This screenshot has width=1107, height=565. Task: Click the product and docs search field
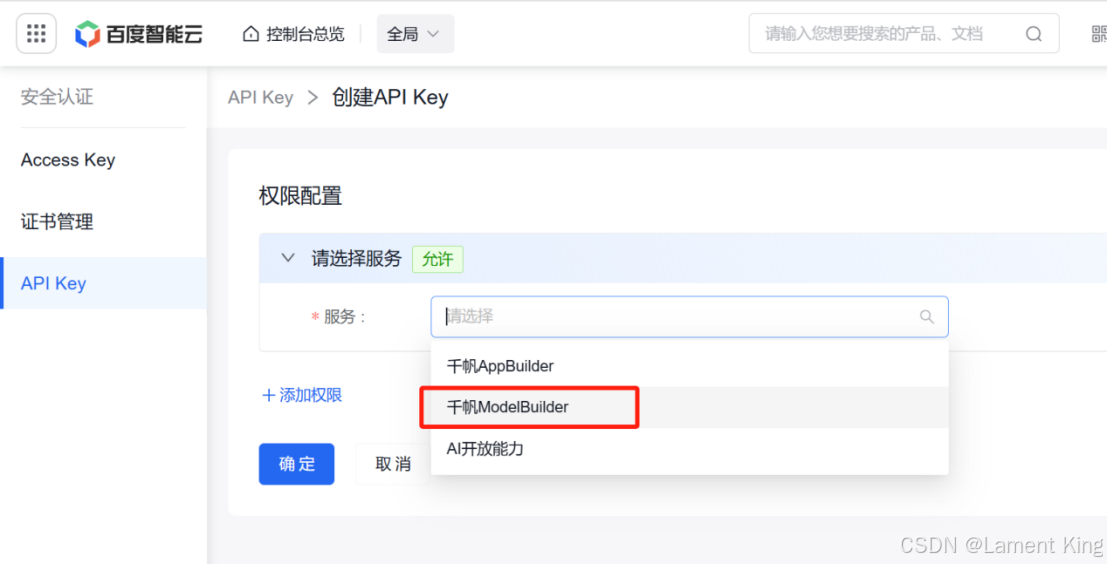click(904, 33)
